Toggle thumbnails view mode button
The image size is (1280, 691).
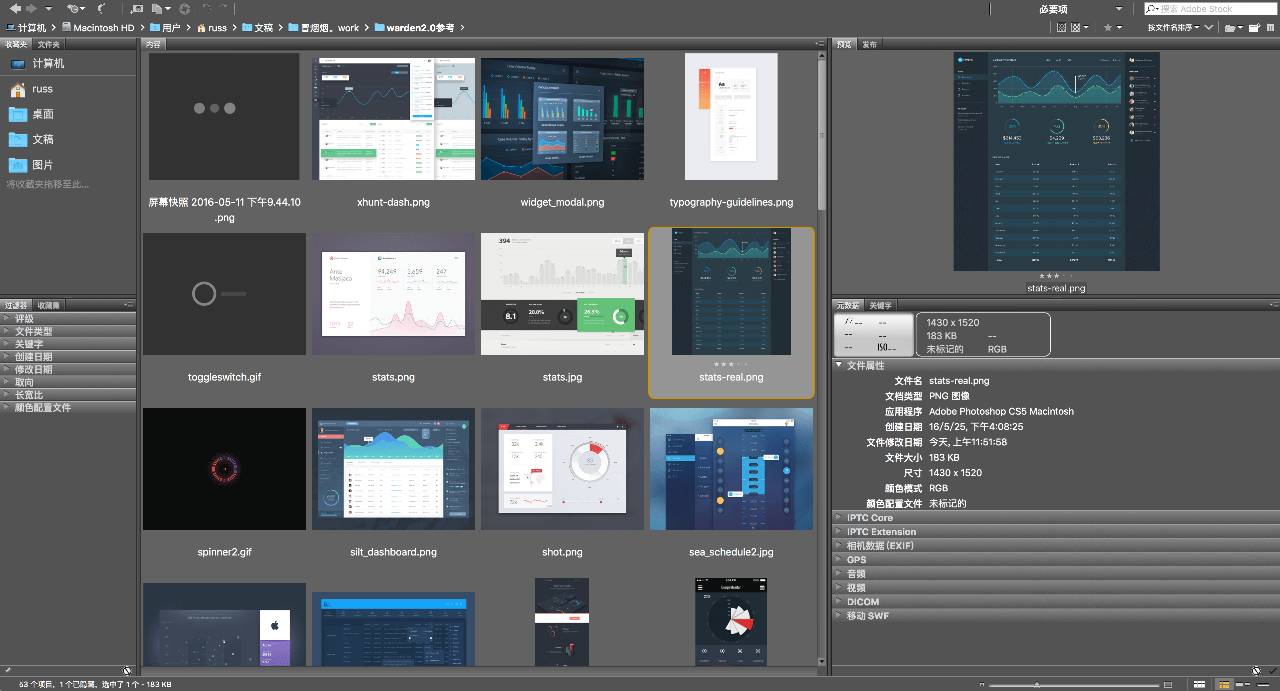(1224, 685)
